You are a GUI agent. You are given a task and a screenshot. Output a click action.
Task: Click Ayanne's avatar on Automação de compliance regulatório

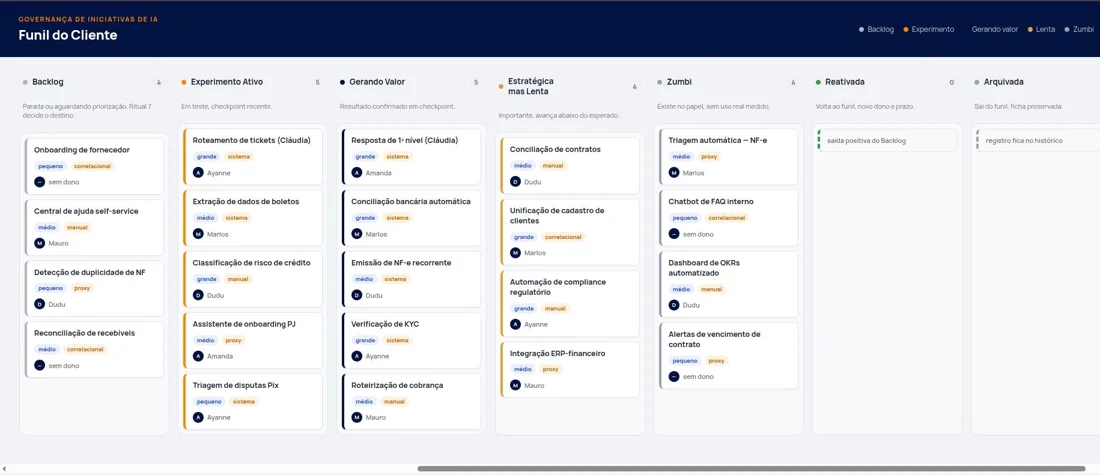coord(515,324)
